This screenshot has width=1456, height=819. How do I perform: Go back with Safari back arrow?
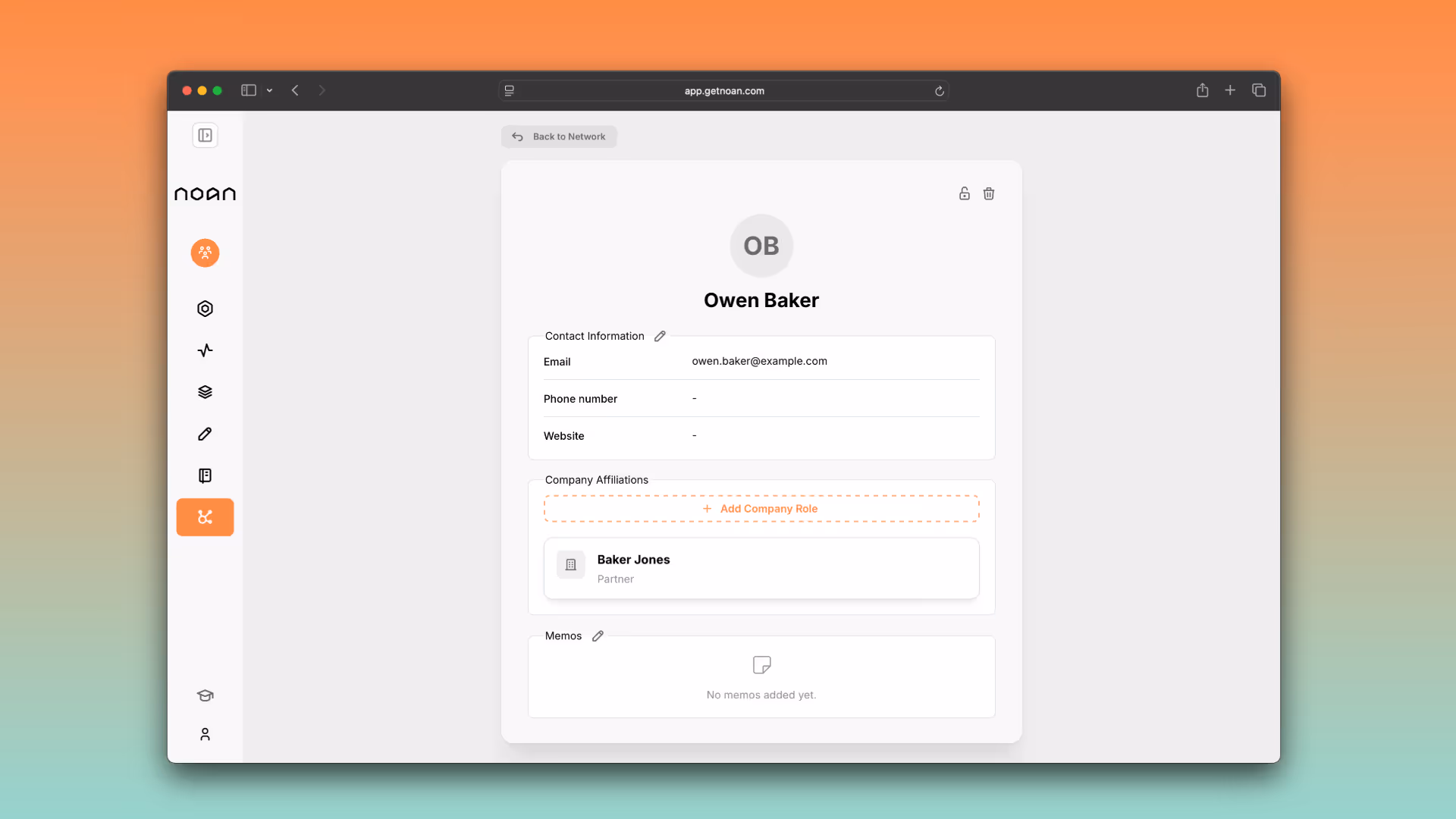(x=295, y=90)
